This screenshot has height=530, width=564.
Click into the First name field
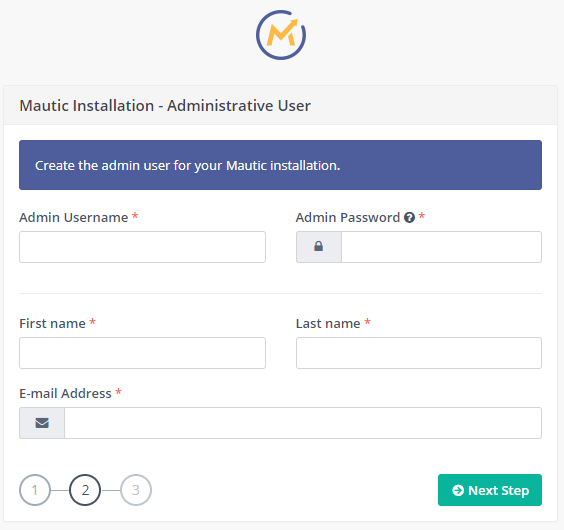[142, 353]
